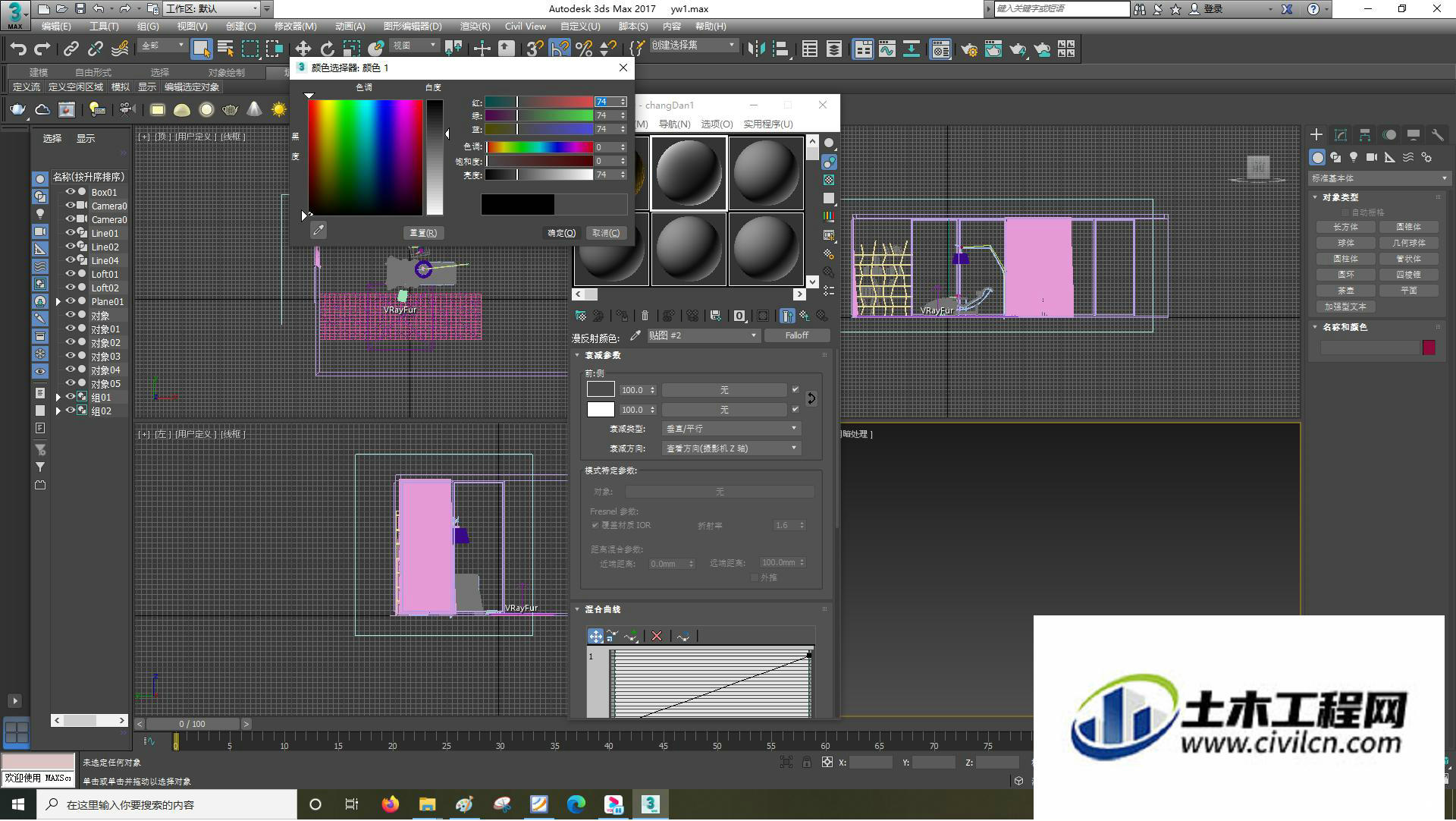The width and height of the screenshot is (1456, 821).
Task: Activate the Select Object tool
Action: click(201, 49)
